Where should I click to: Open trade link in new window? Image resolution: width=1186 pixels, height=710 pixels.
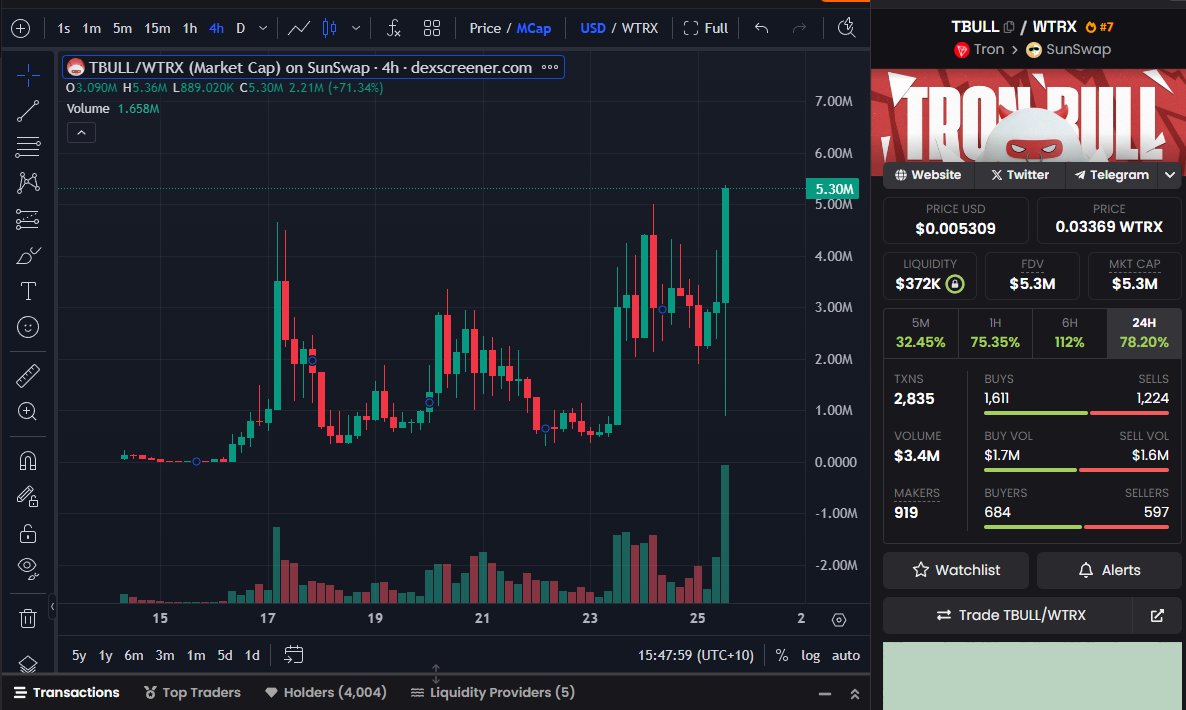(x=1157, y=615)
